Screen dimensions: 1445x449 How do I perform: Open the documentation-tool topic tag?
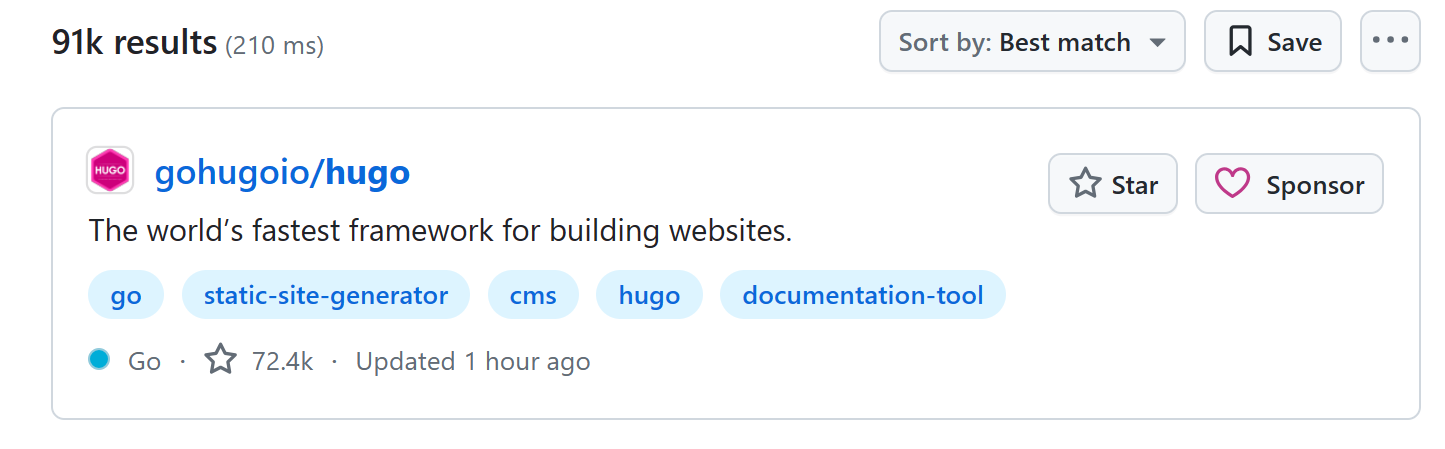[x=863, y=295]
